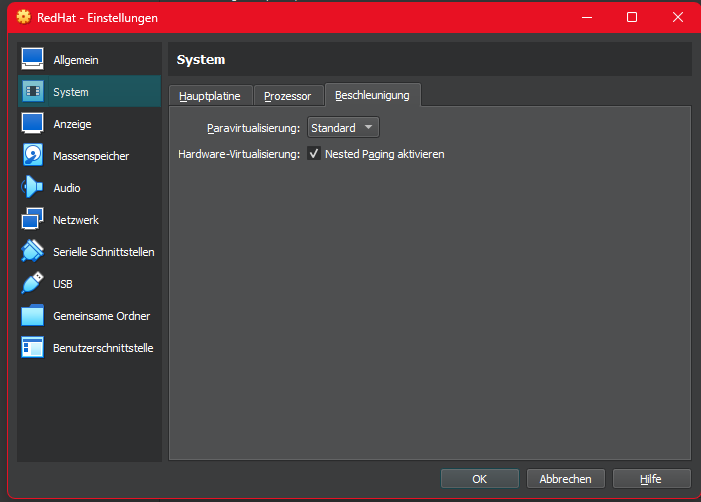Click the Abbrechen button

point(566,479)
